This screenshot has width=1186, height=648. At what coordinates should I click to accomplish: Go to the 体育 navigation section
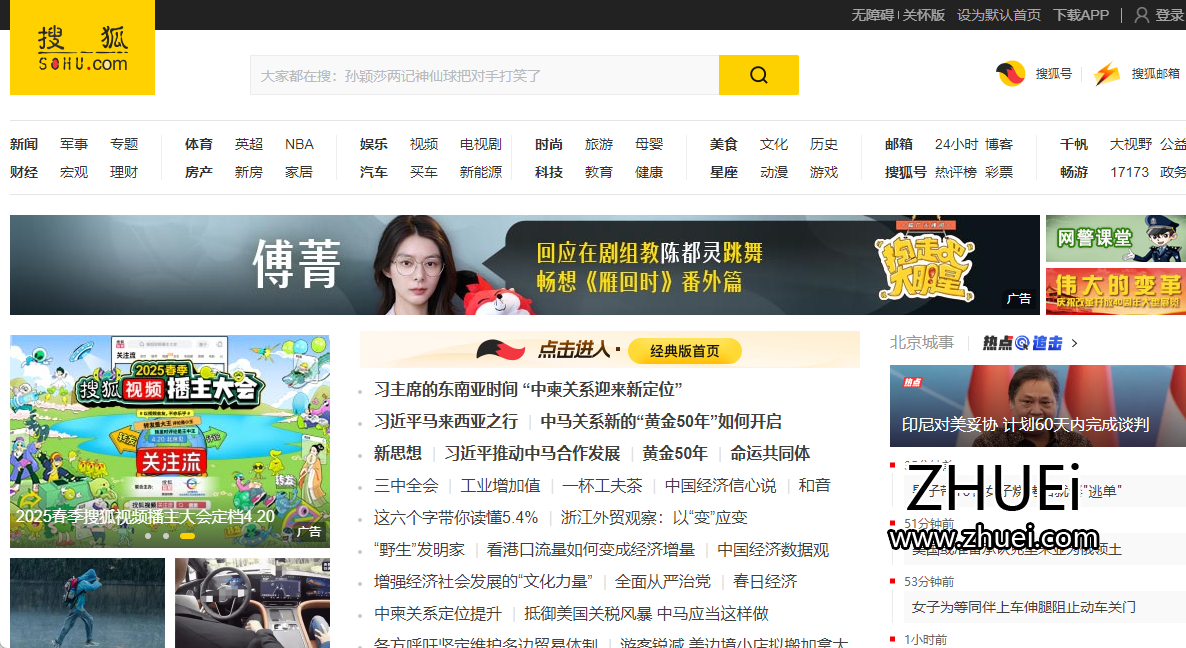point(198,144)
